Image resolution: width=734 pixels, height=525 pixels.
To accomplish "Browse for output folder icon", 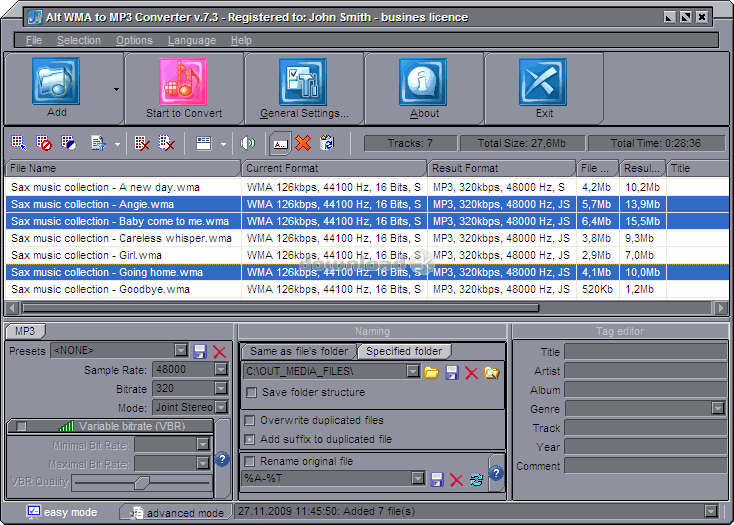I will tap(432, 372).
